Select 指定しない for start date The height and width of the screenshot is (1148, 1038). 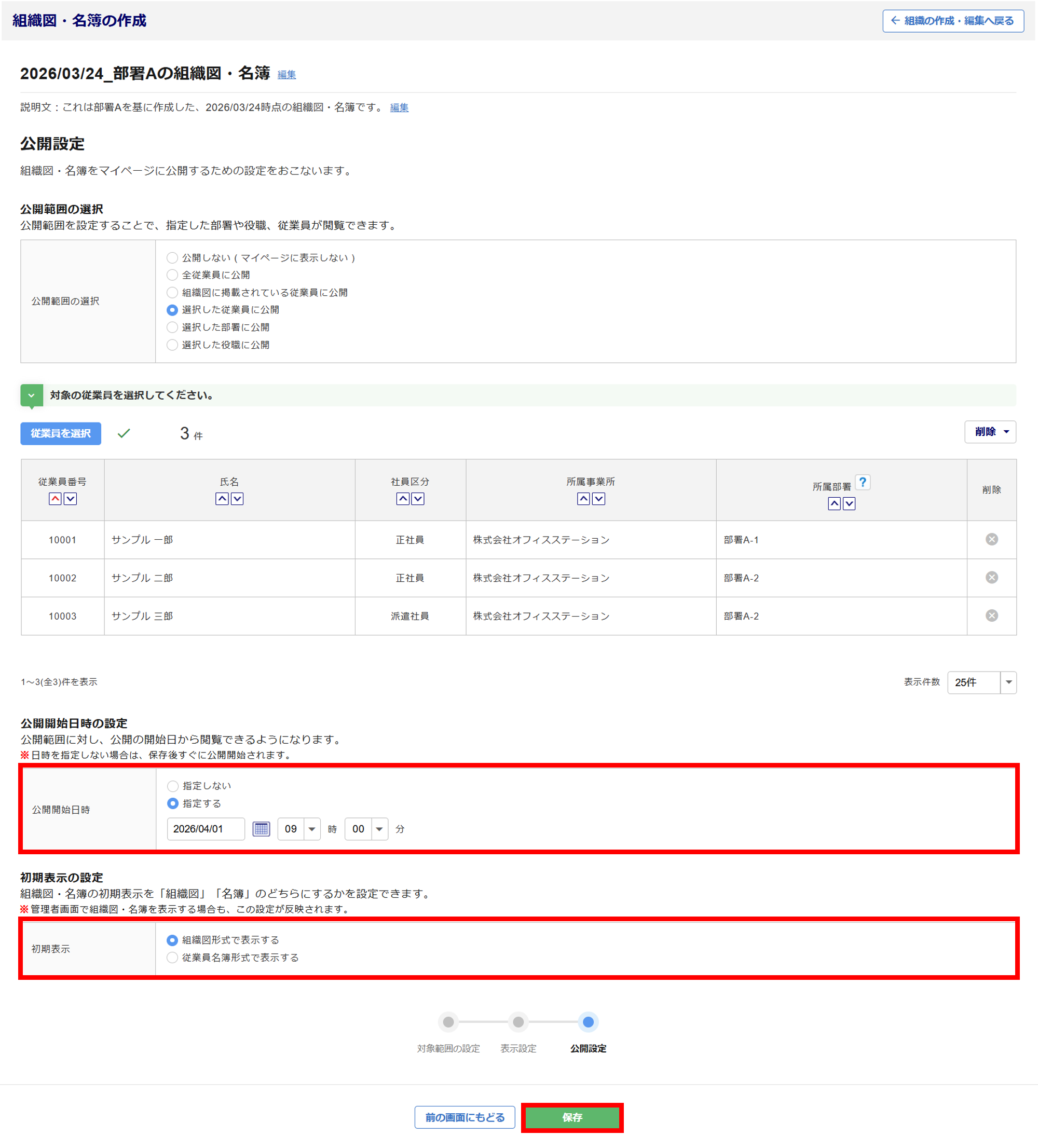coord(172,786)
